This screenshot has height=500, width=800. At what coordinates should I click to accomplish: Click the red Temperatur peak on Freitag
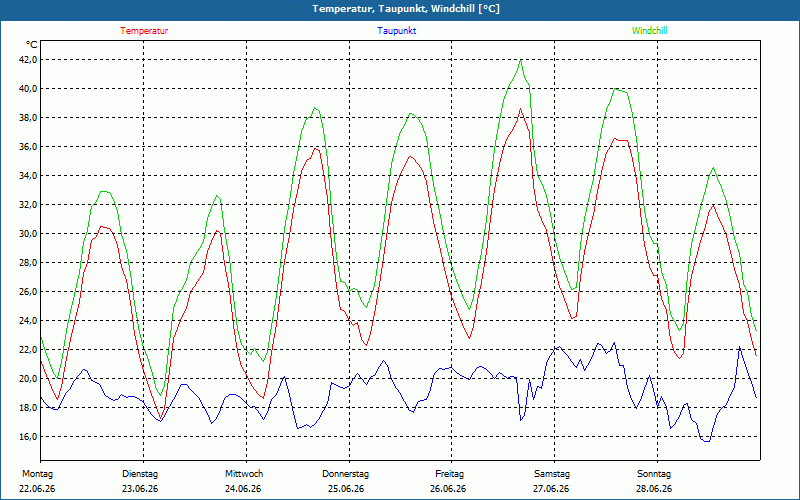pos(520,109)
